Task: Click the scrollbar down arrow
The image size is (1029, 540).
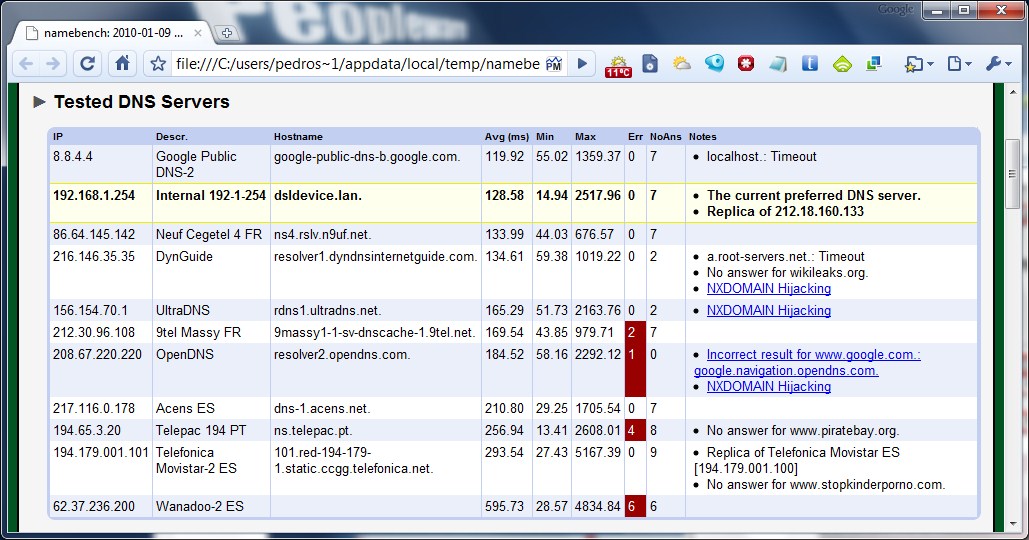Action: [1013, 524]
